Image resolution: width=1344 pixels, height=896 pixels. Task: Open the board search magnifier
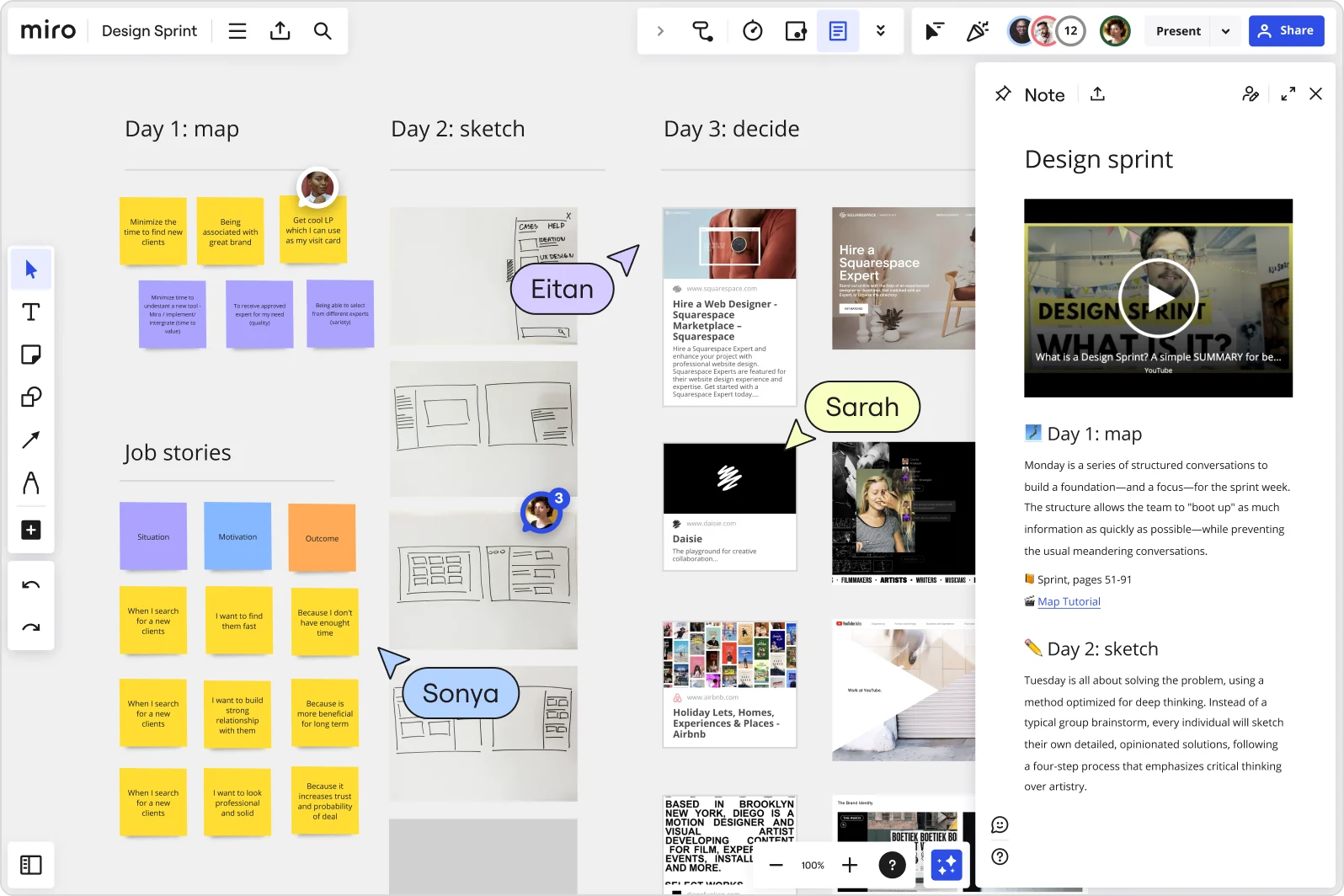tap(323, 31)
